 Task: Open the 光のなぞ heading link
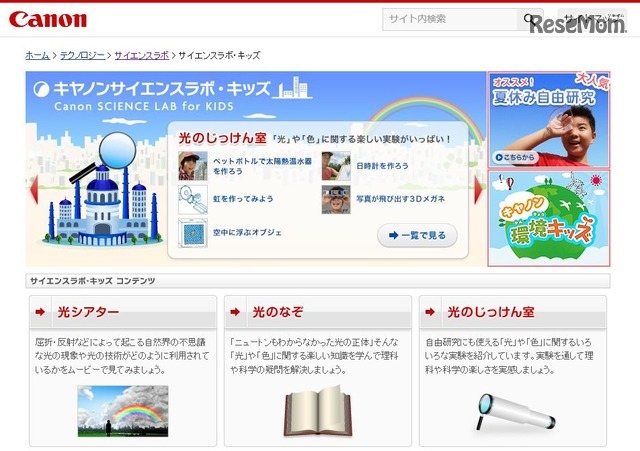[278, 312]
